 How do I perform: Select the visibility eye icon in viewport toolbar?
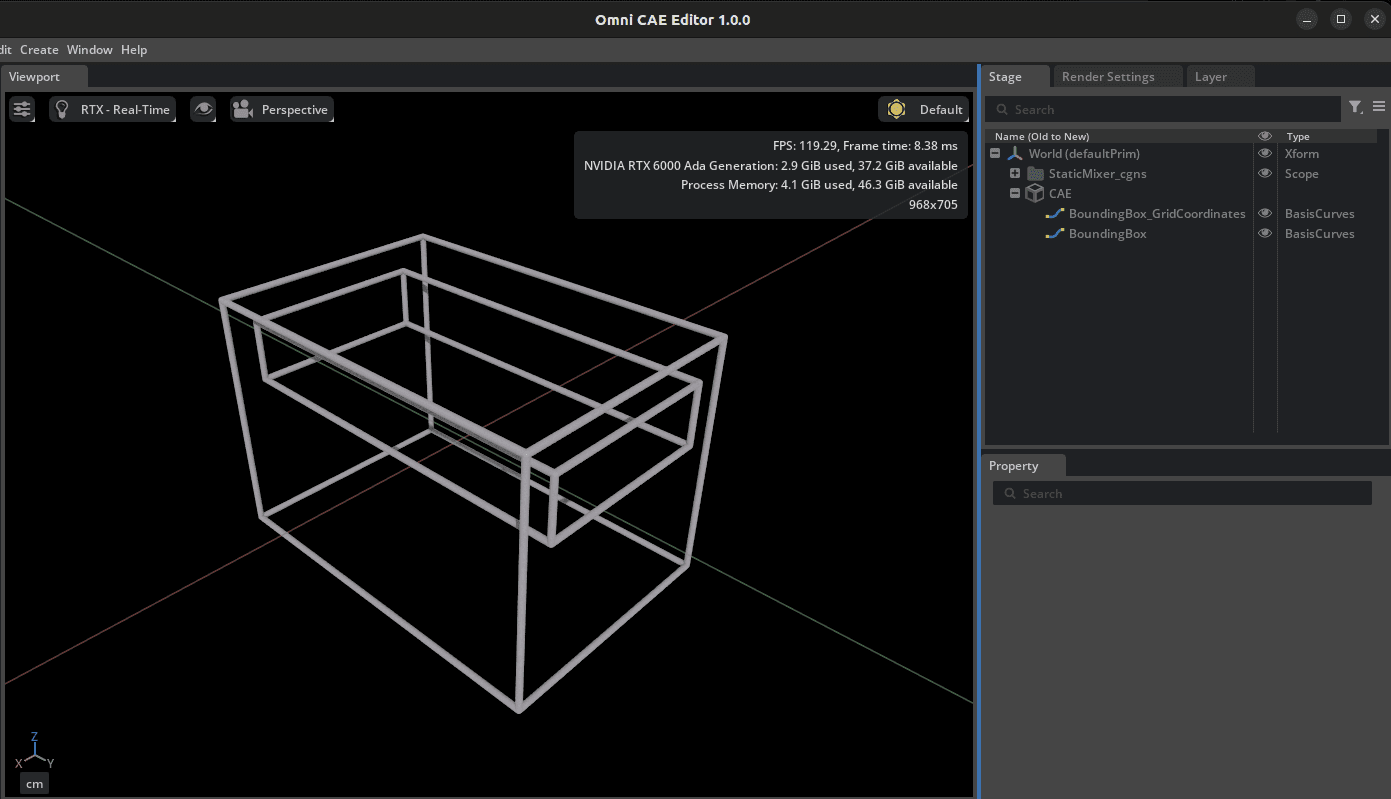tap(203, 109)
